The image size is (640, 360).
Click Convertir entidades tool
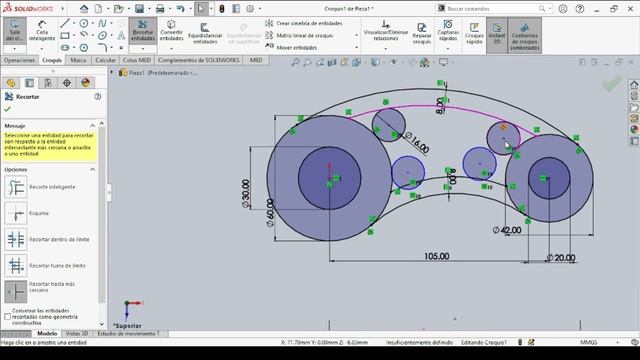point(171,31)
